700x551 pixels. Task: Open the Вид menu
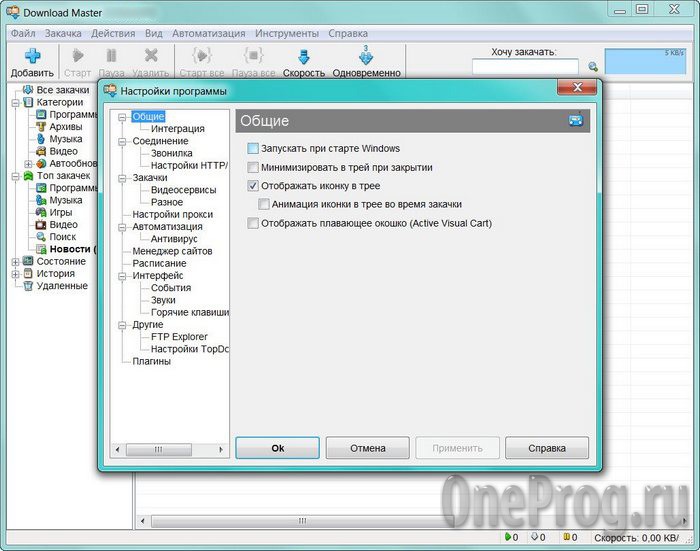154,33
